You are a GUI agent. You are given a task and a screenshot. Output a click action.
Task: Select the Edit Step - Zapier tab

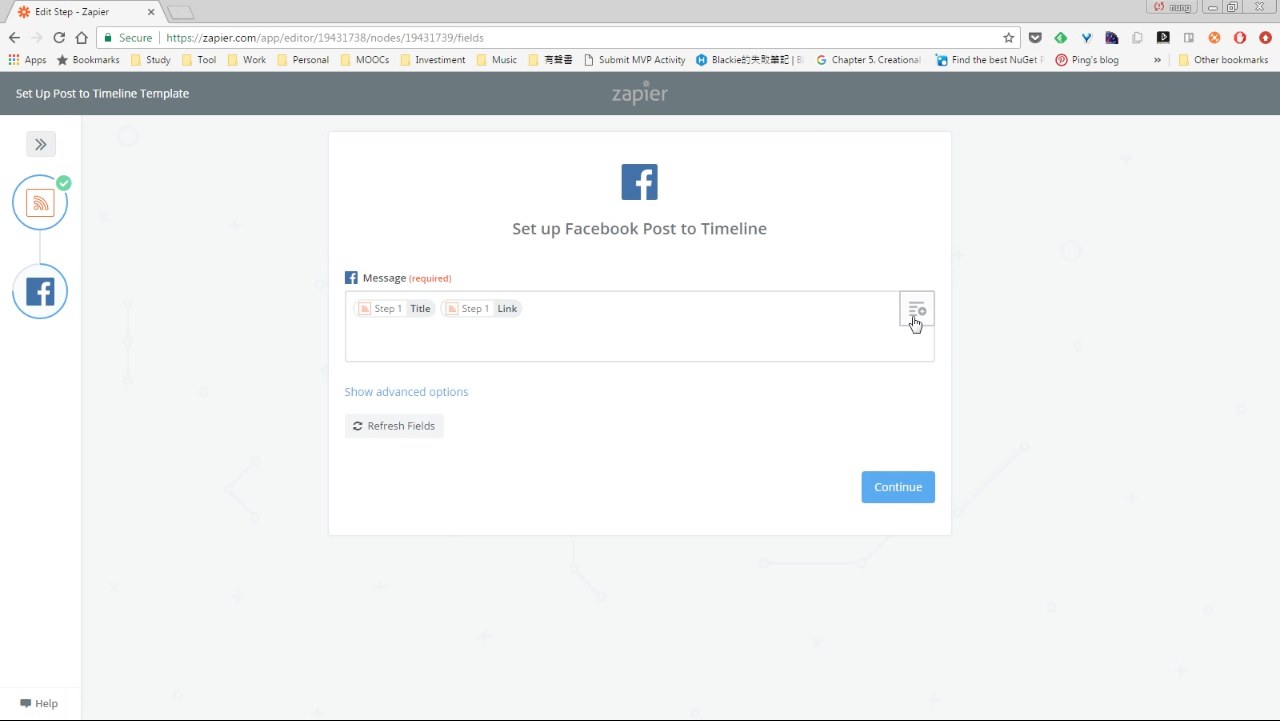[x=85, y=12]
